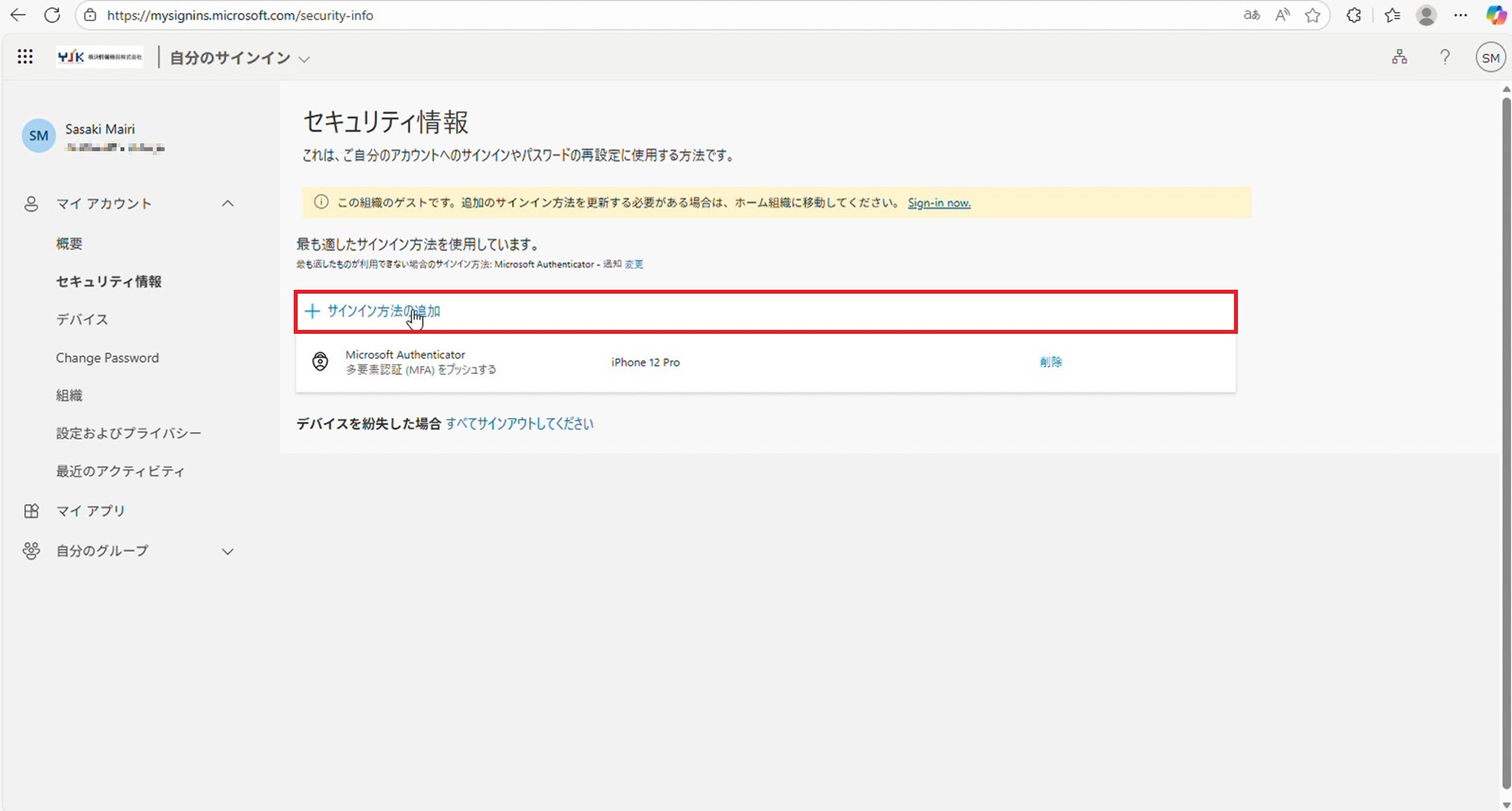Open the SM account avatar menu

pos(1490,57)
